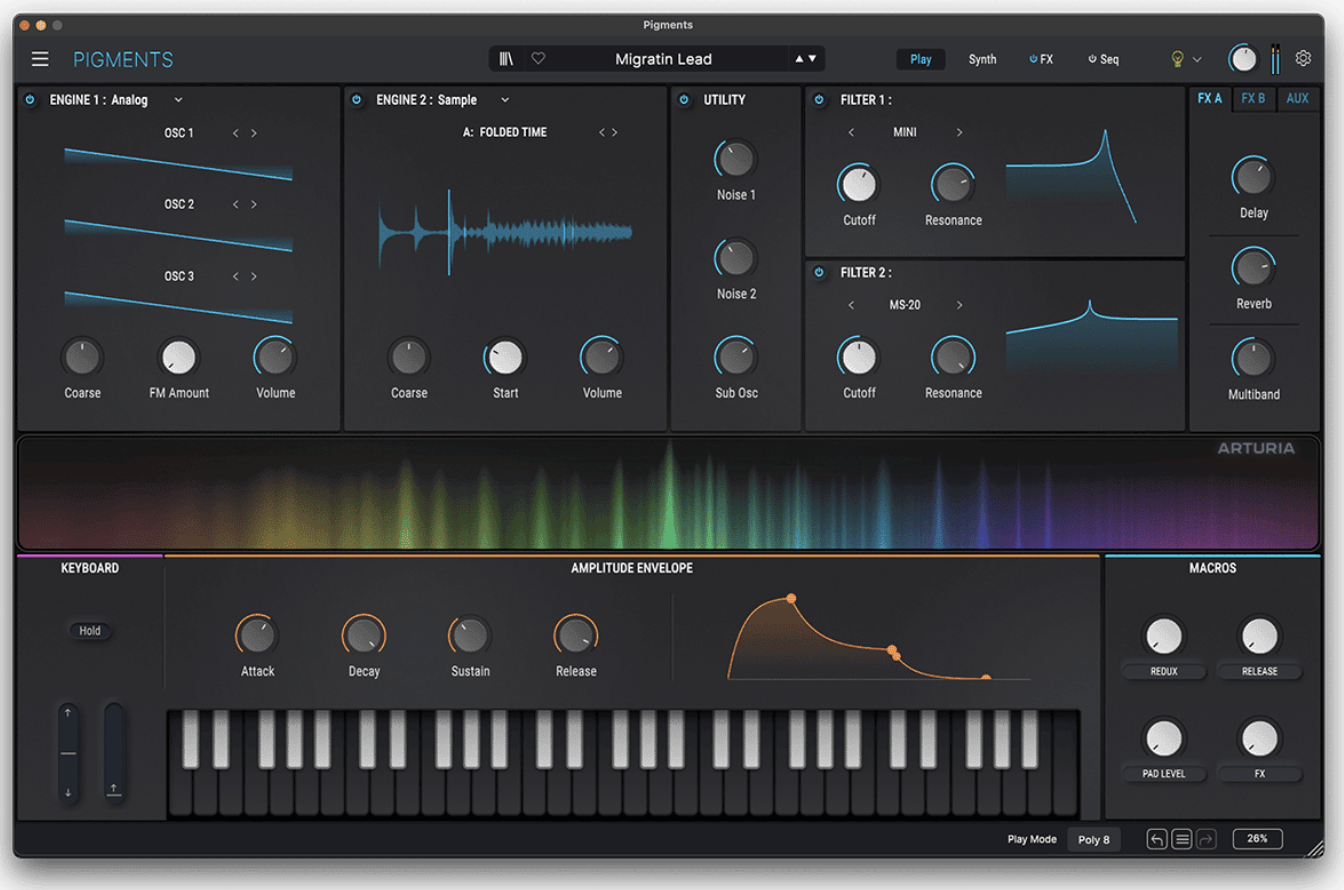Click the redo arrow icon
Viewport: 1344px width, 890px height.
click(x=1206, y=839)
